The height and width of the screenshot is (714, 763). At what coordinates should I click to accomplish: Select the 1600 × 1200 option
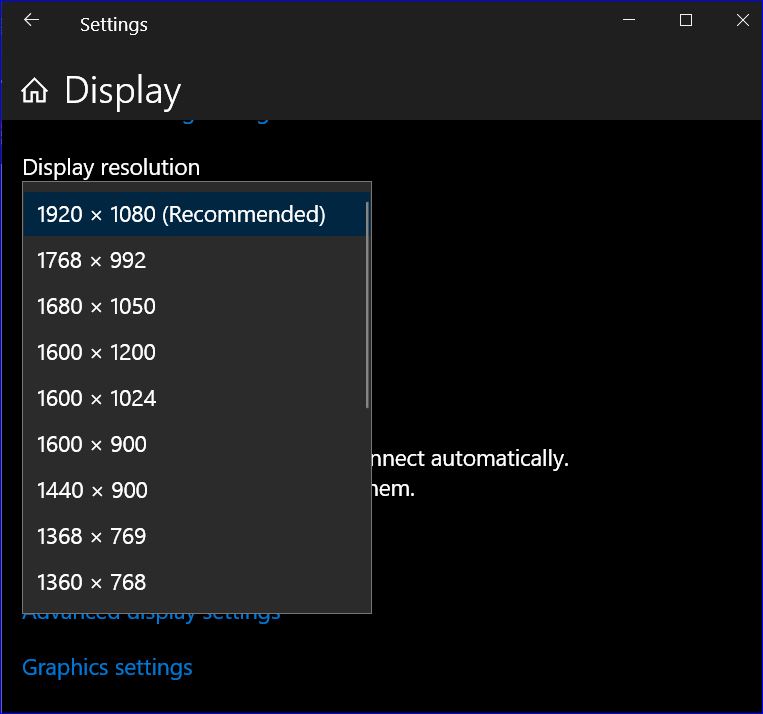[x=197, y=352]
